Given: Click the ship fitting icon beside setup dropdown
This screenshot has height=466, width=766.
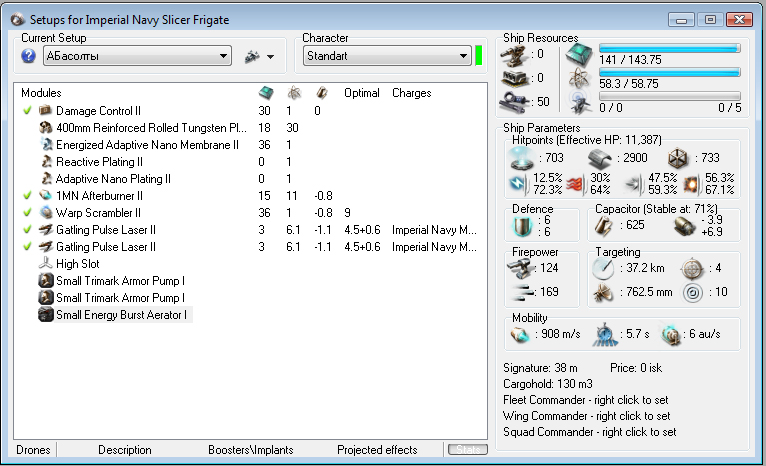Looking at the screenshot, I should click(252, 57).
